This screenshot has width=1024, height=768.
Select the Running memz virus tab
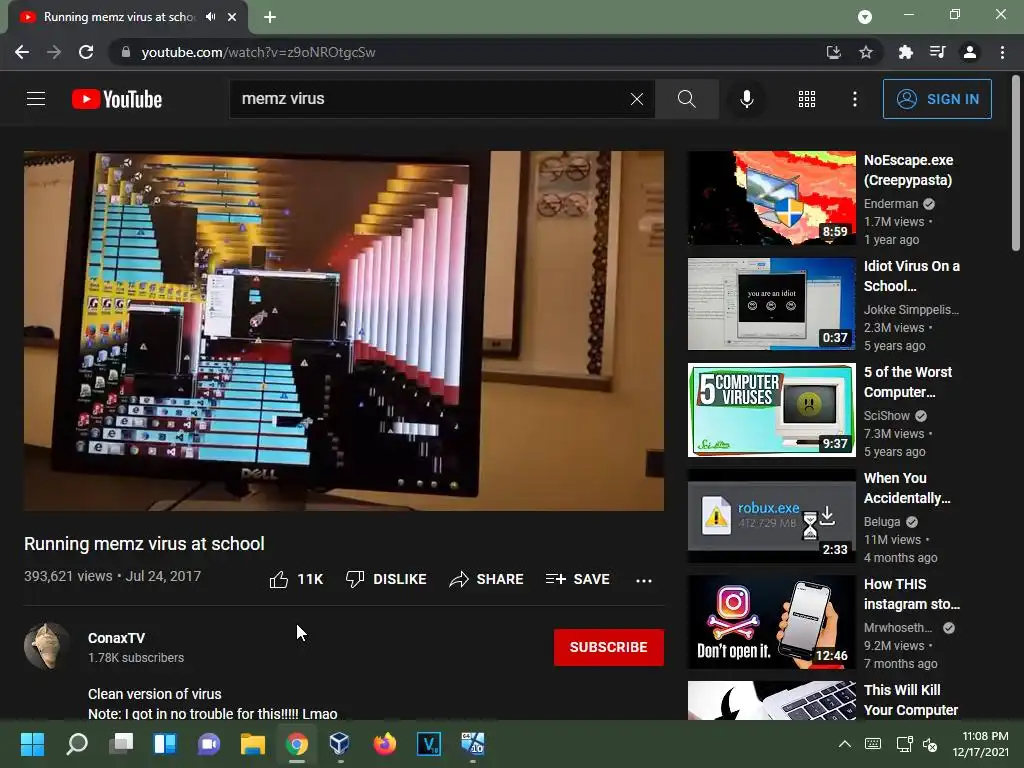coord(128,17)
